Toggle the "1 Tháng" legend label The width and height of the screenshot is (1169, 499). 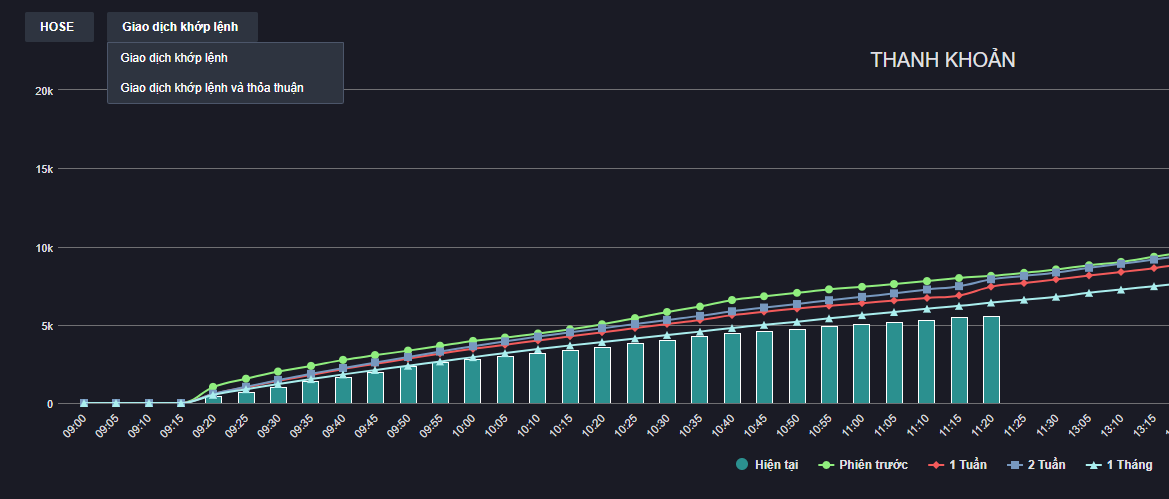point(1129,465)
